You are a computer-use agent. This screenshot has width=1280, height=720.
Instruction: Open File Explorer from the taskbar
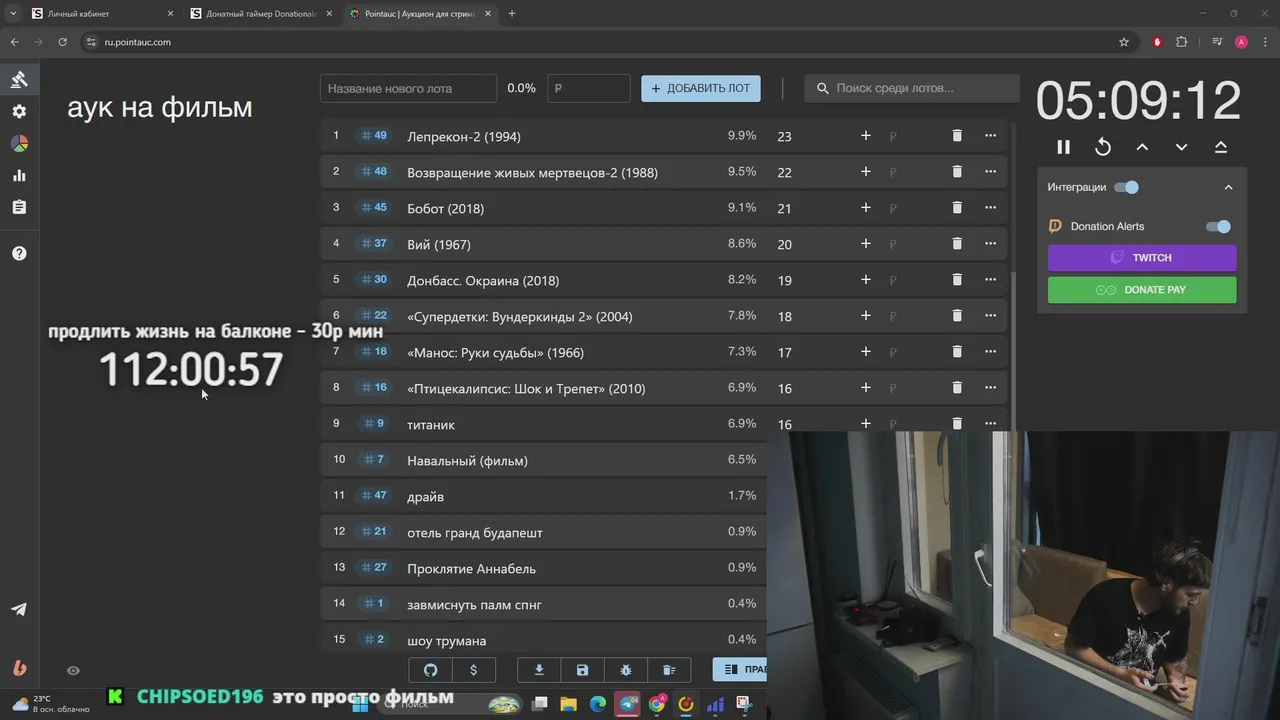568,704
